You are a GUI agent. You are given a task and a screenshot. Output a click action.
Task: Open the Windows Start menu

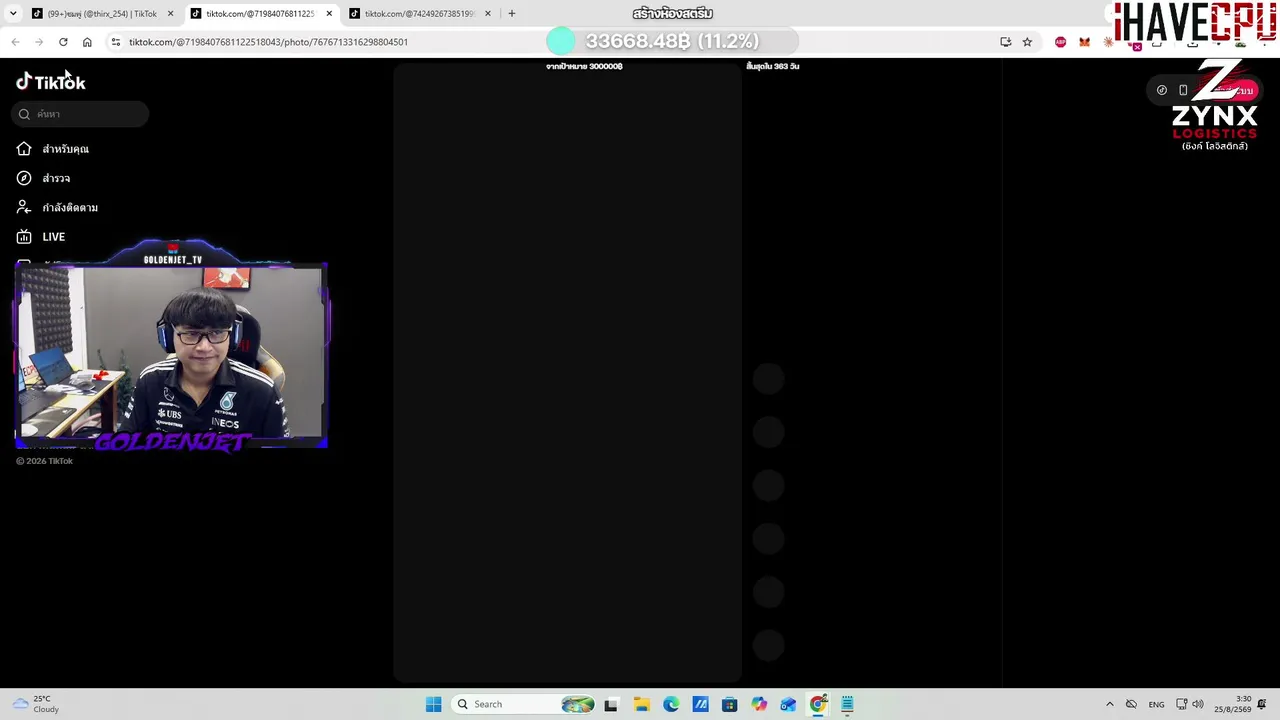433,704
